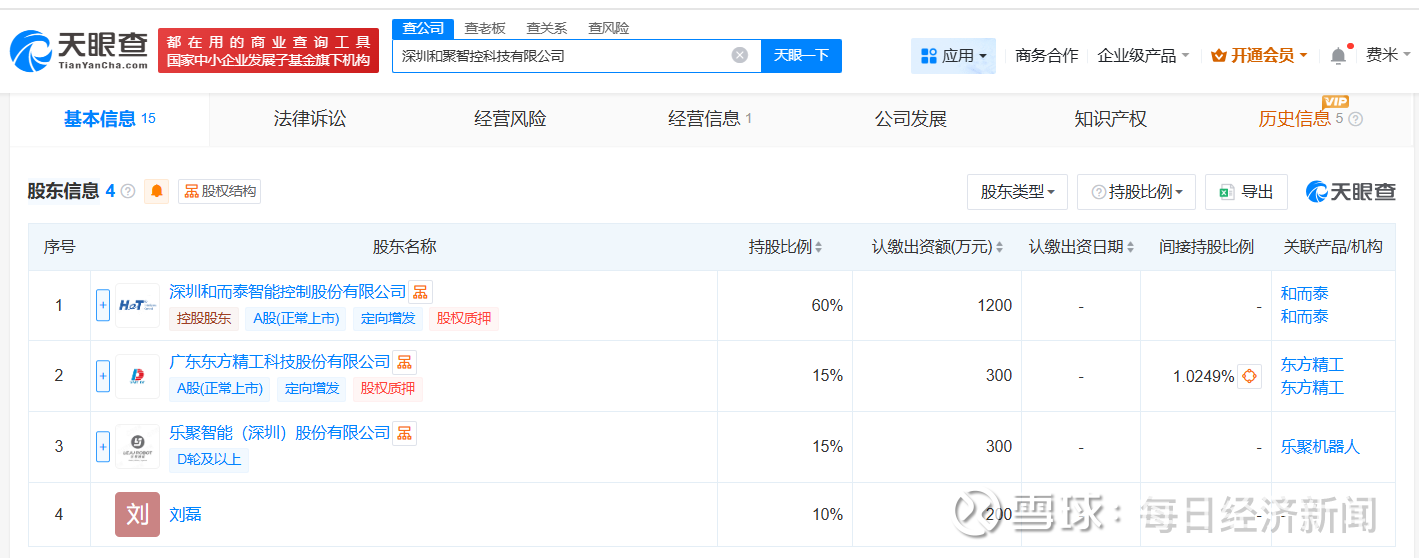Viewport: 1419px width, 558px height.
Task: Switch to the 查老板 search tab
Action: [x=485, y=28]
